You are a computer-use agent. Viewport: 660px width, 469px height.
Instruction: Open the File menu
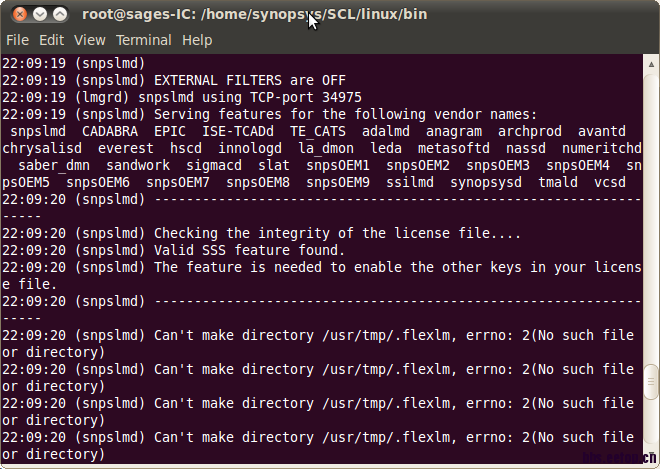(x=18, y=40)
